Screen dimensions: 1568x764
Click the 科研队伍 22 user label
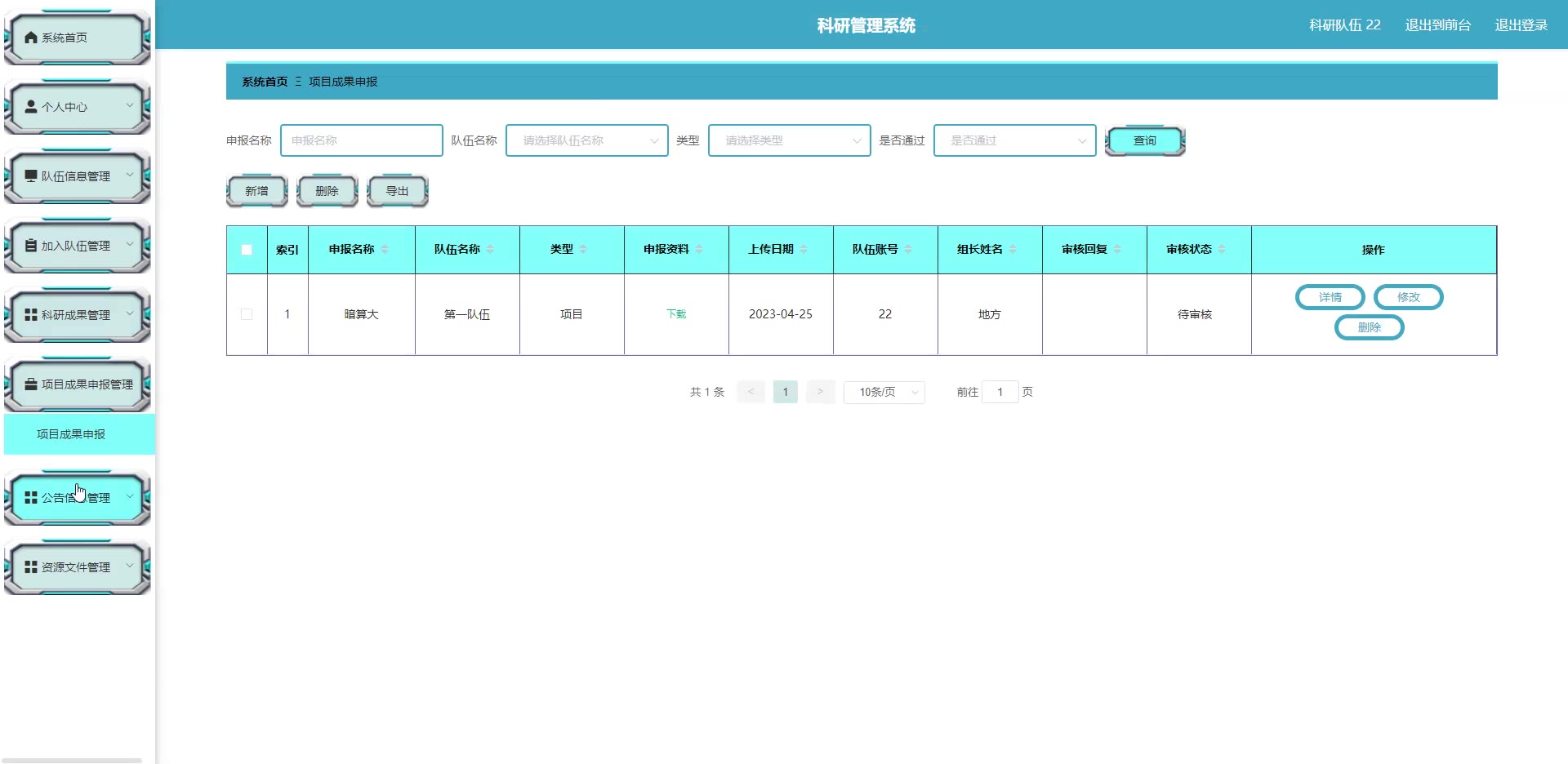(1345, 25)
